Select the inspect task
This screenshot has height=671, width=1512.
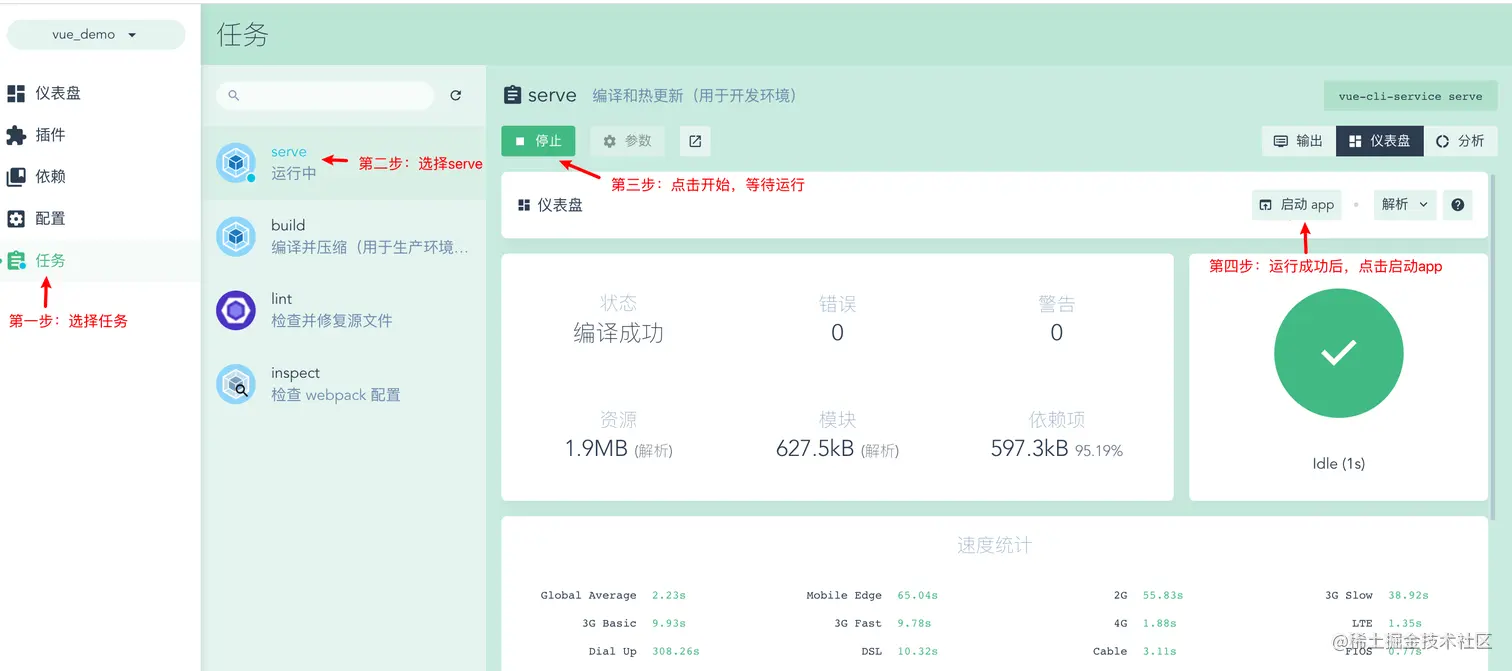click(x=343, y=385)
